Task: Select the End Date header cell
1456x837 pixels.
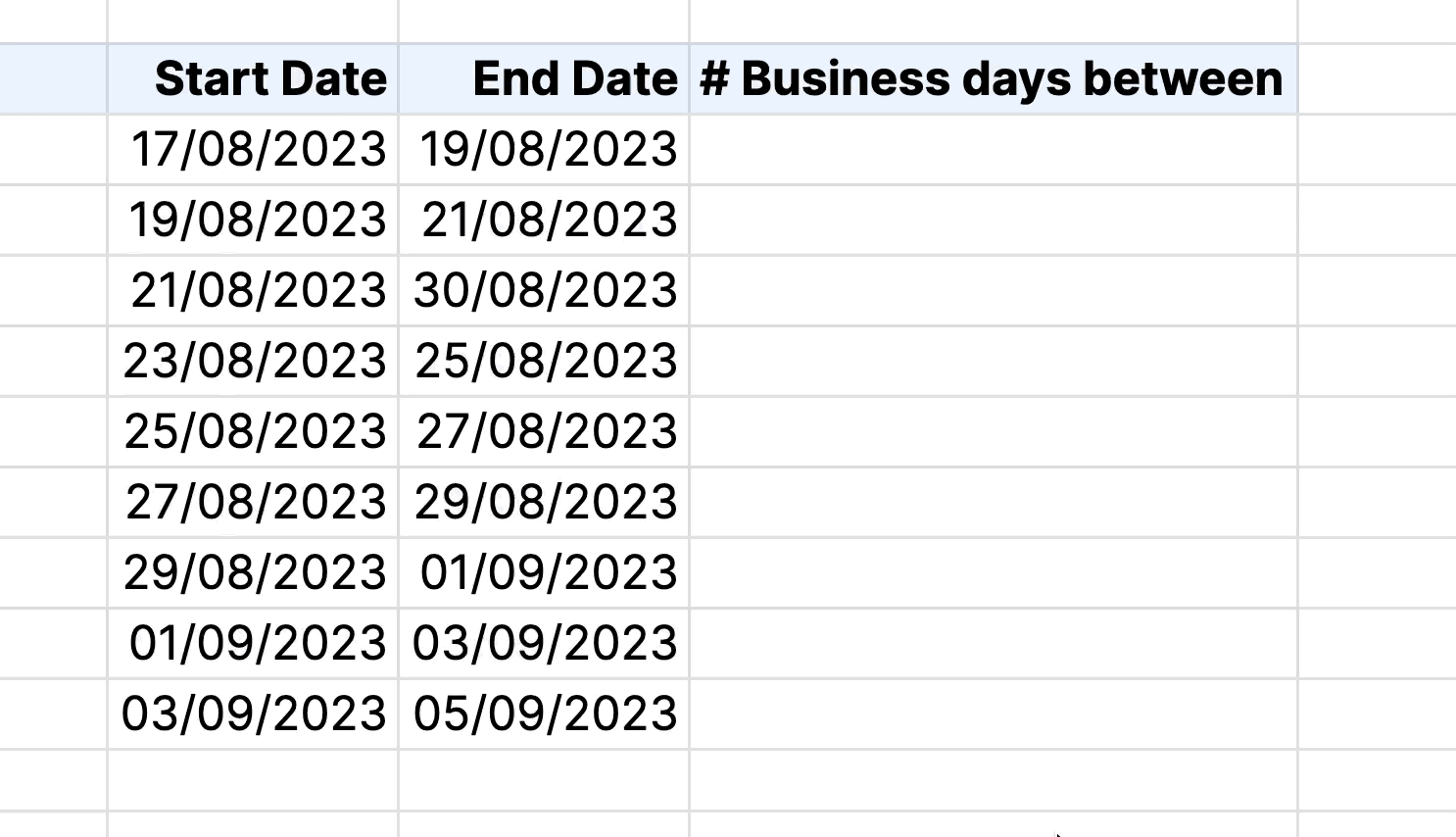Action: (544, 79)
